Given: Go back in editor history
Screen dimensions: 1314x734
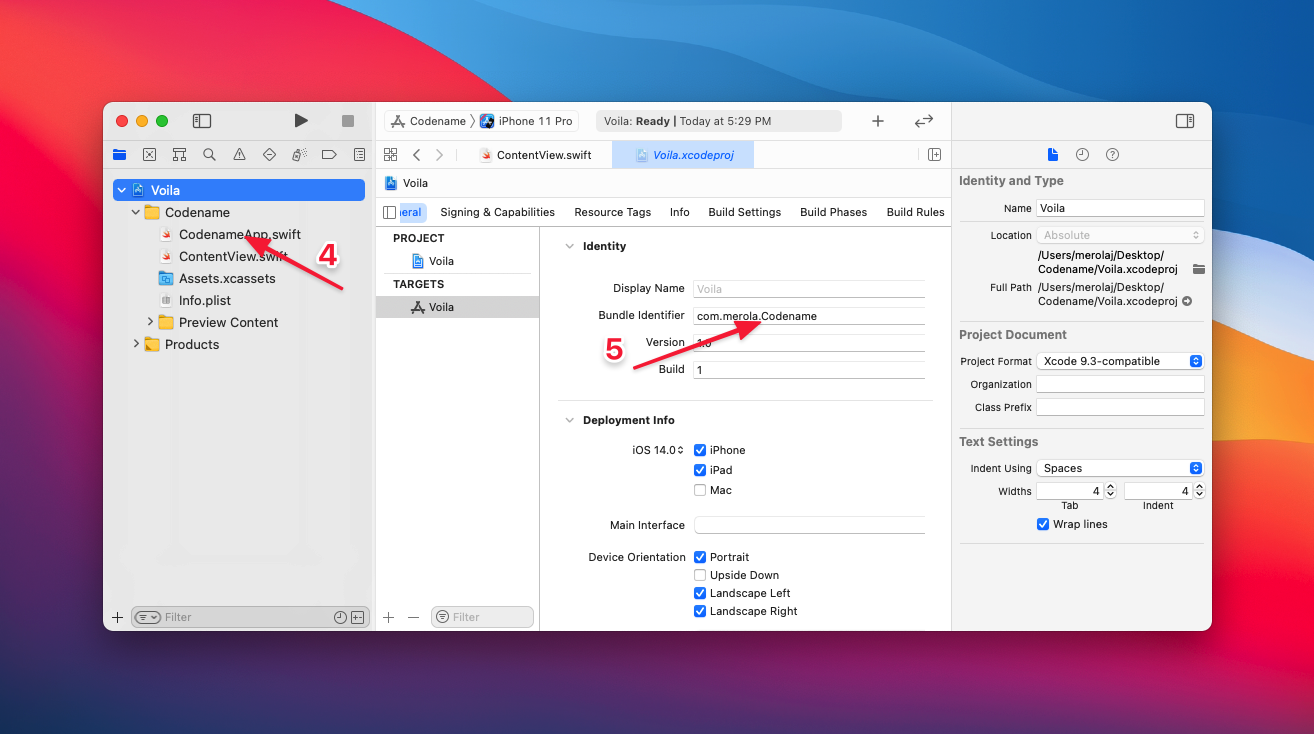Looking at the screenshot, I should pos(417,154).
